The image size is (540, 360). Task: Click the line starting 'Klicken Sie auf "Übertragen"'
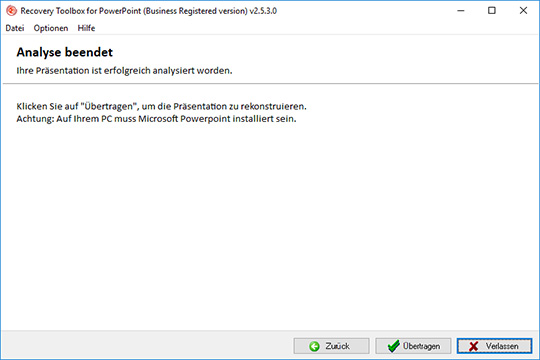pos(162,106)
